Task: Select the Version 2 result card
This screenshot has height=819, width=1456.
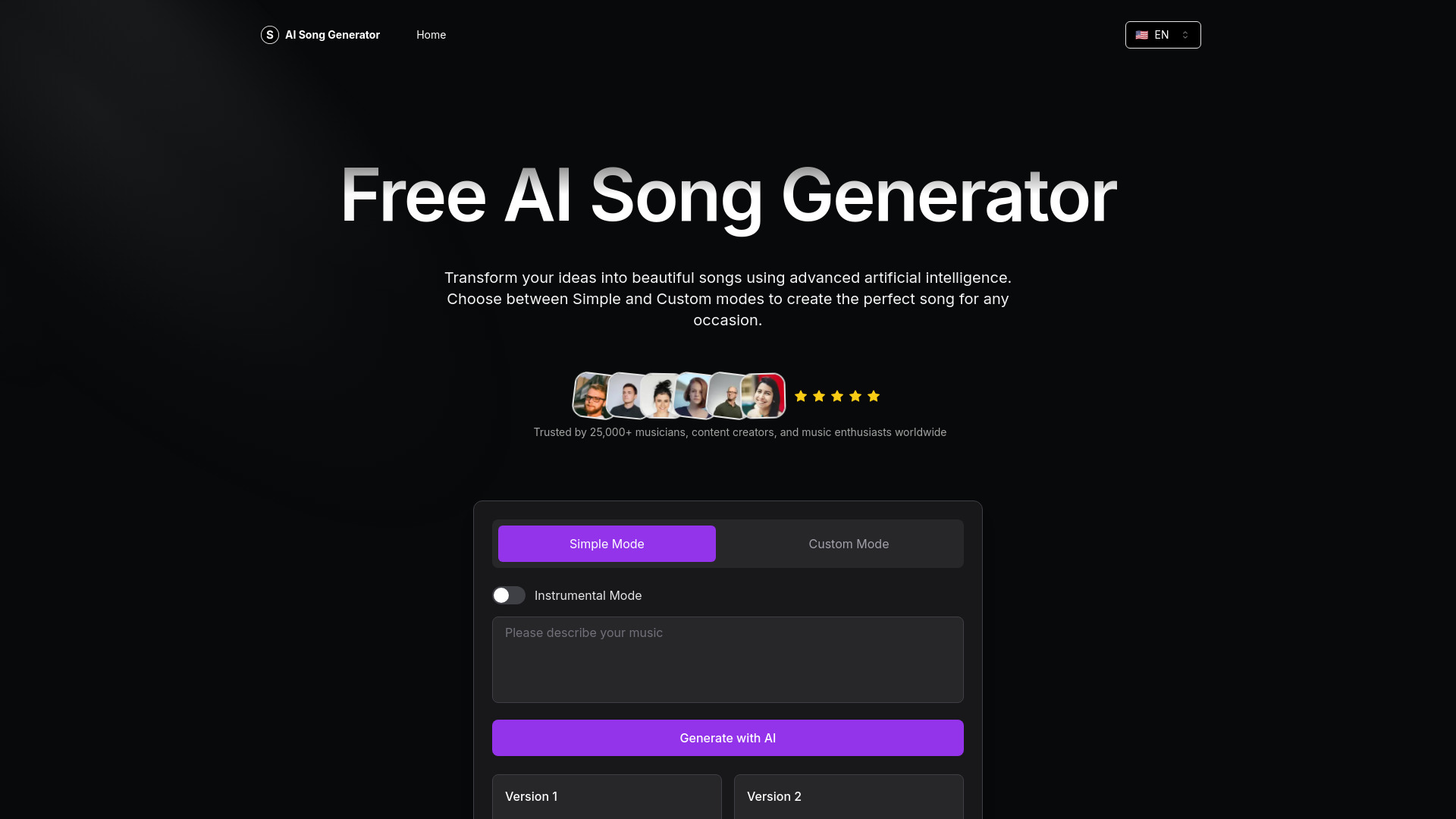Action: click(848, 796)
